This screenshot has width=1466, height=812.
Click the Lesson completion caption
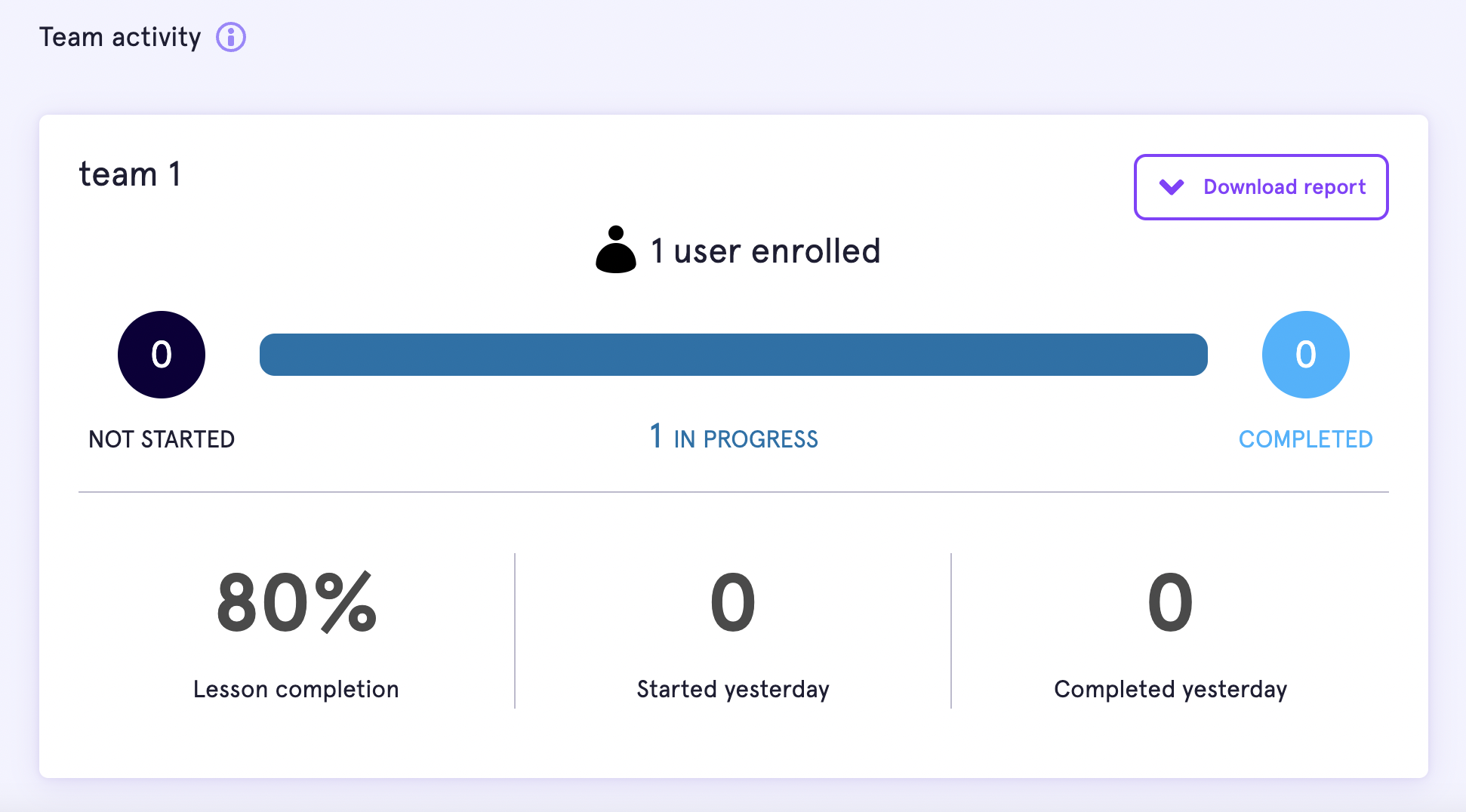click(296, 689)
